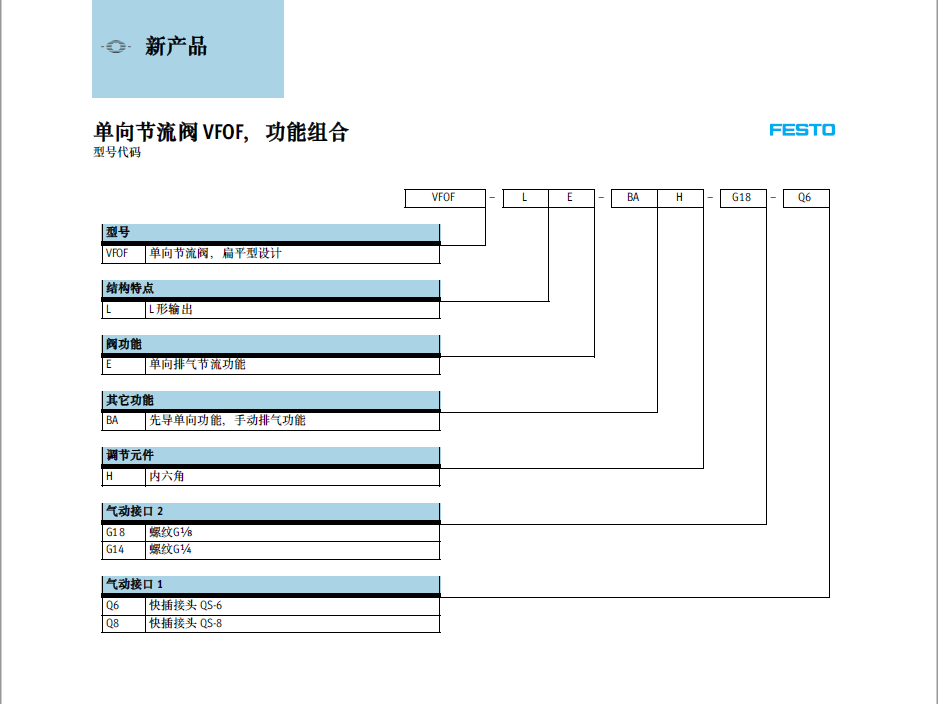
Task: Click the ring symbol beside 新产品
Action: coord(115,47)
